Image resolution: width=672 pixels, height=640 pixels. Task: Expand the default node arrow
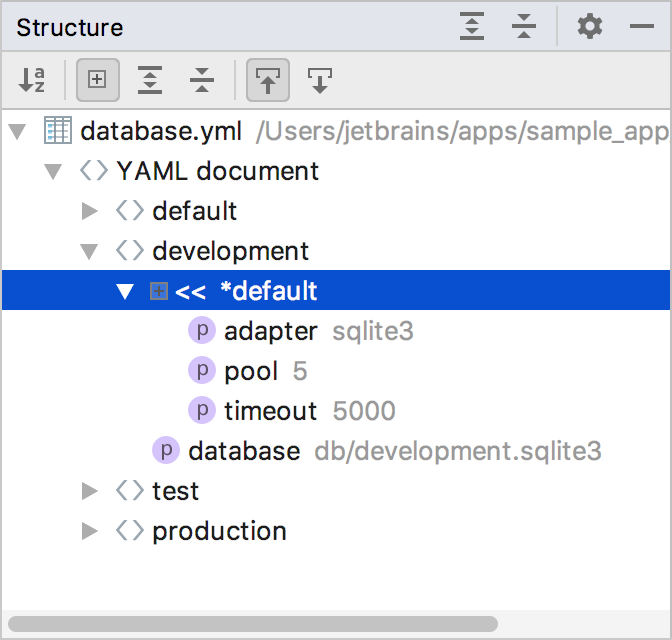[90, 211]
